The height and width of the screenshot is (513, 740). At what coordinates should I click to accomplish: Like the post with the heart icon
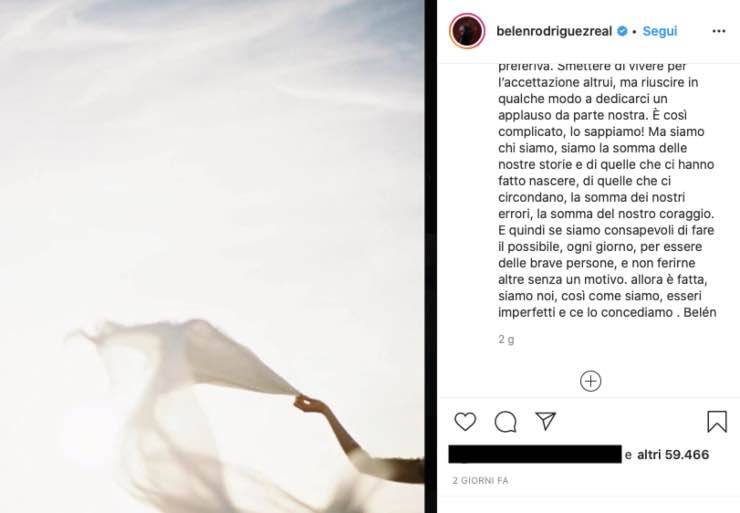pos(465,421)
